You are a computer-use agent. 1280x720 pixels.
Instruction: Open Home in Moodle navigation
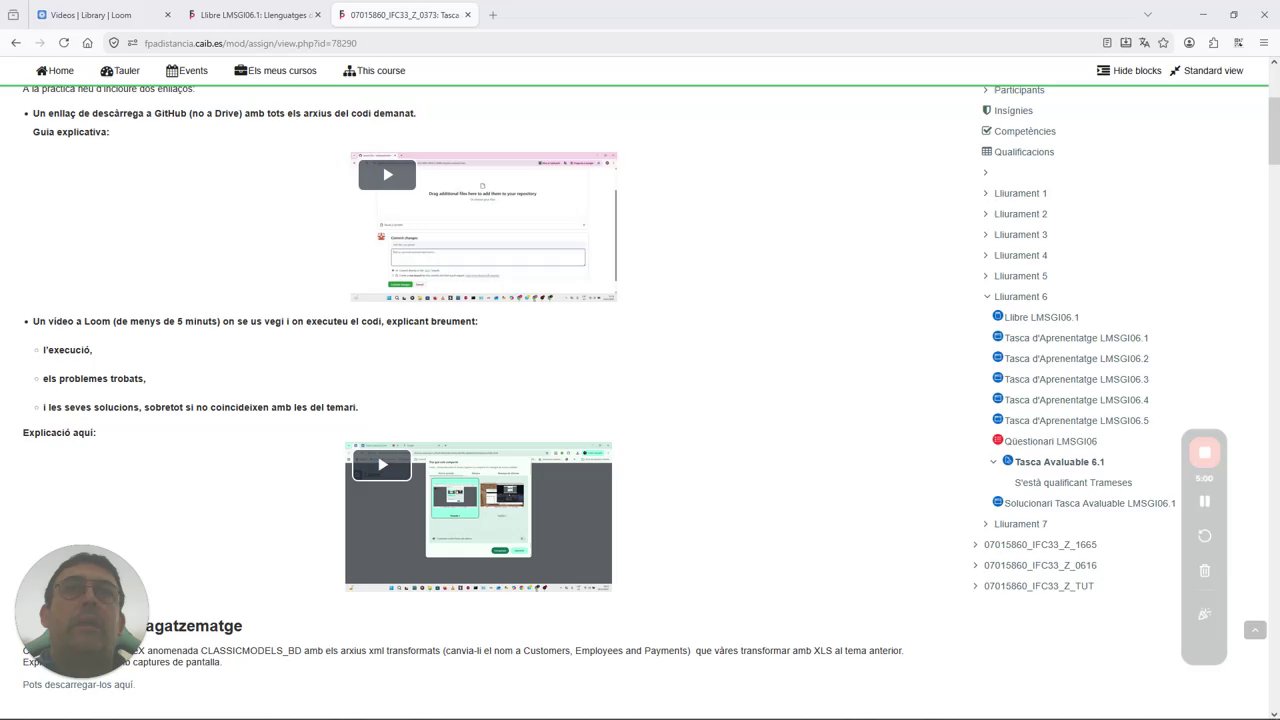pos(54,71)
